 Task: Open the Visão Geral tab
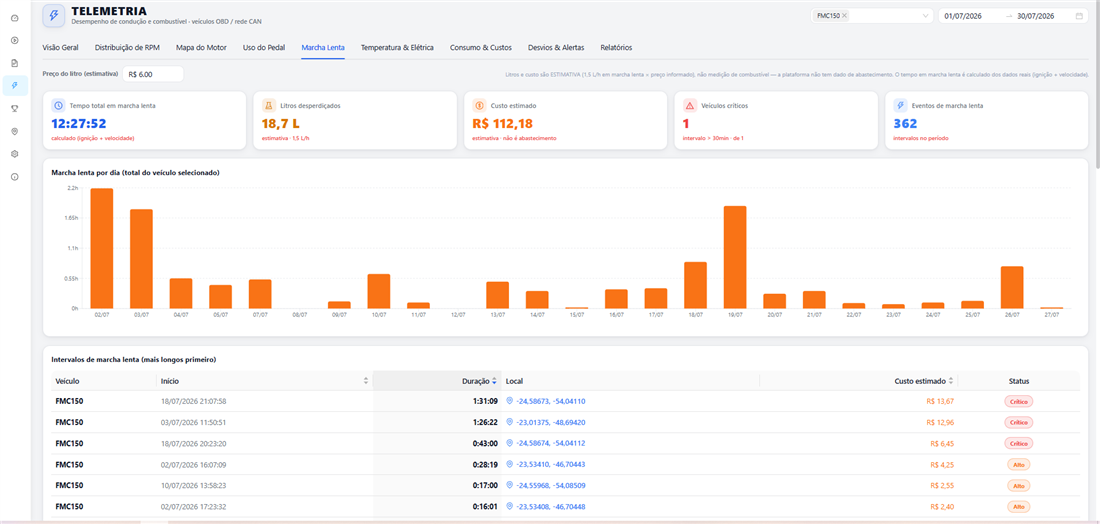click(60, 48)
